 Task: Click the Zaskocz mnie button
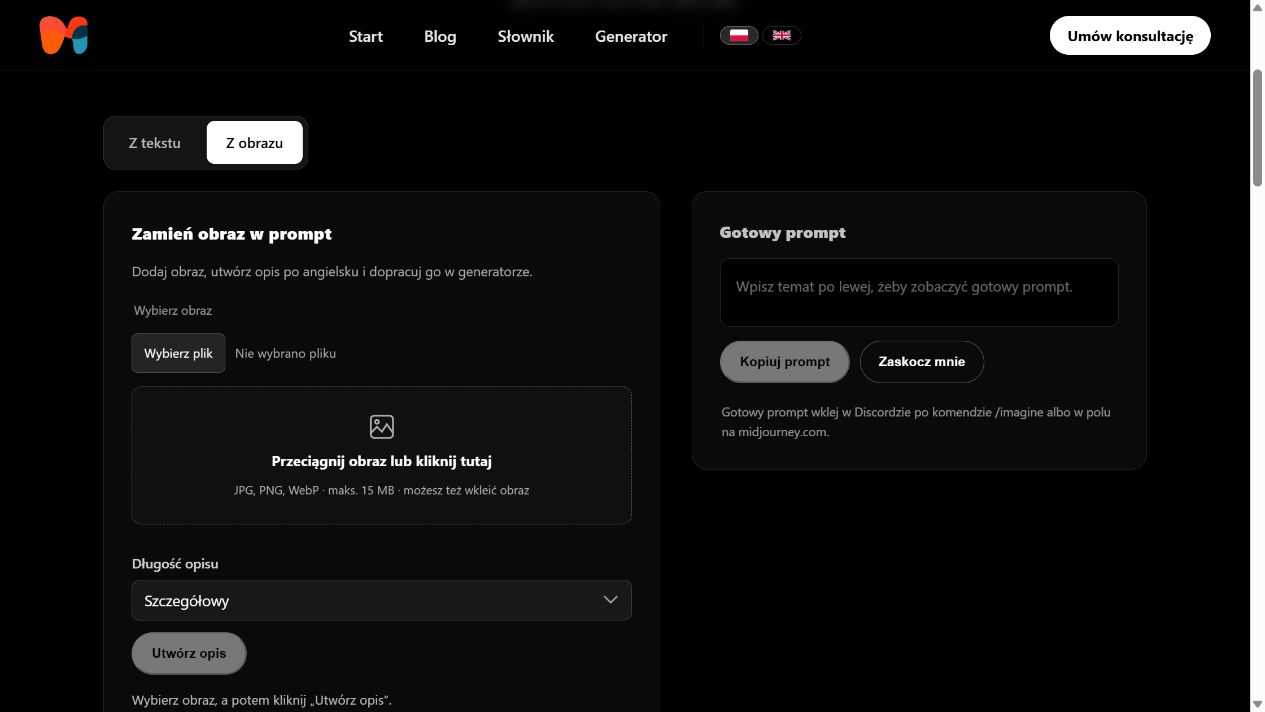pos(922,362)
